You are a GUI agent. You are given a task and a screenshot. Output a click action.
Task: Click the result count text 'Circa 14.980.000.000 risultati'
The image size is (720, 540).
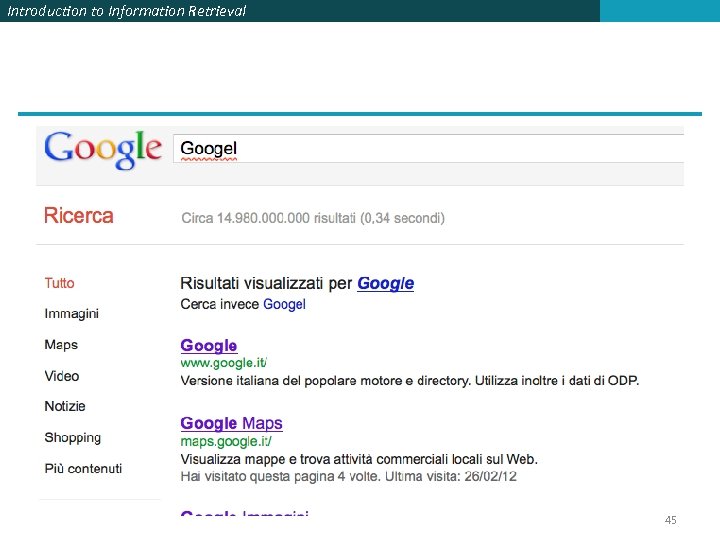pos(269,218)
